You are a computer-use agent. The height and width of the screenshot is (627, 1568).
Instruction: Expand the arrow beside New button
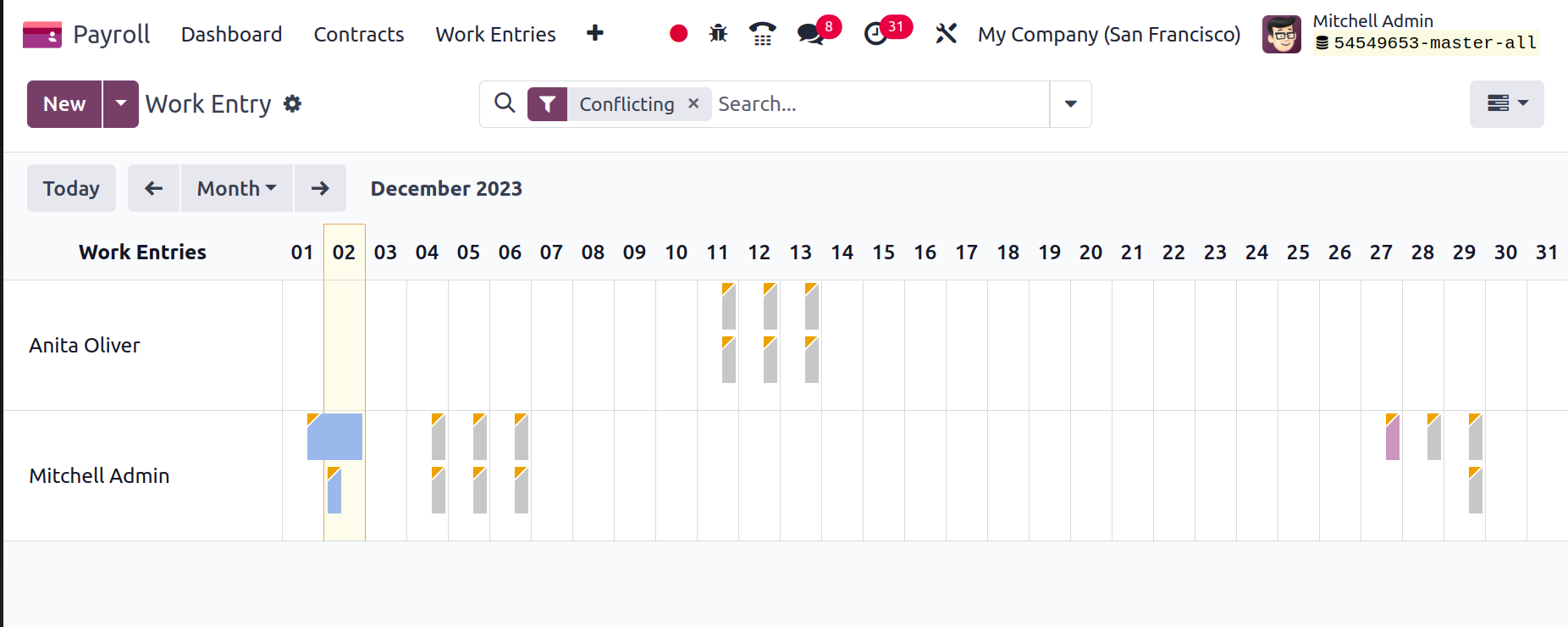(x=121, y=104)
